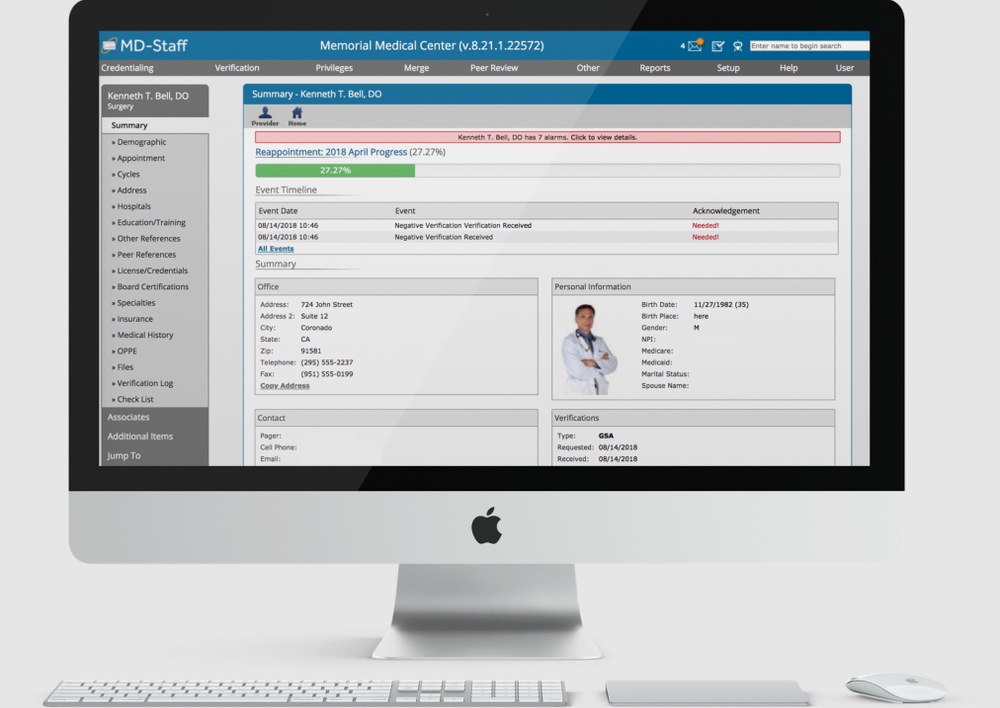Open the task checklist icon in header
The width and height of the screenshot is (1000, 708).
tap(718, 46)
